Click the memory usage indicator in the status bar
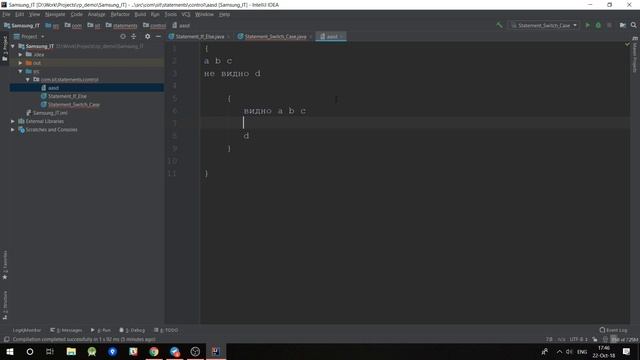 click(x=624, y=340)
